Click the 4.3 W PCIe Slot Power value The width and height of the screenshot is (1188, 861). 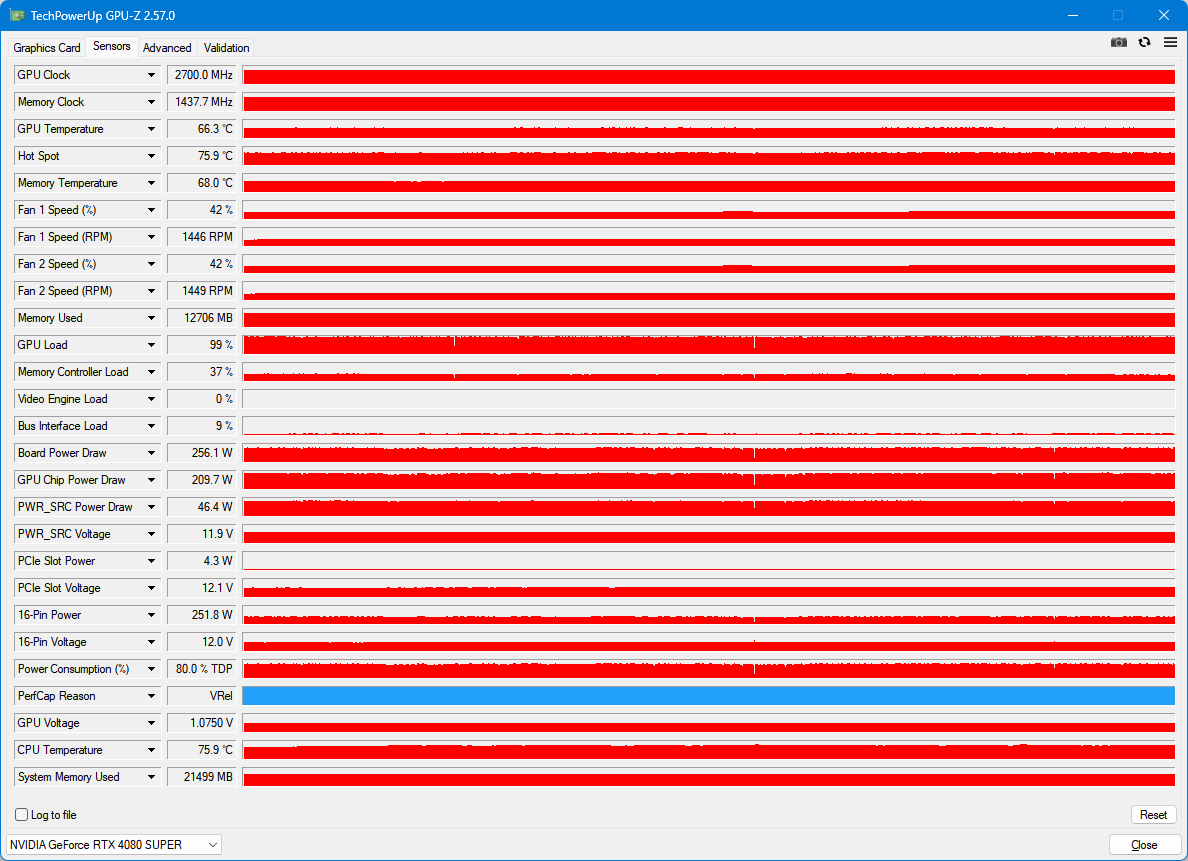(x=202, y=561)
